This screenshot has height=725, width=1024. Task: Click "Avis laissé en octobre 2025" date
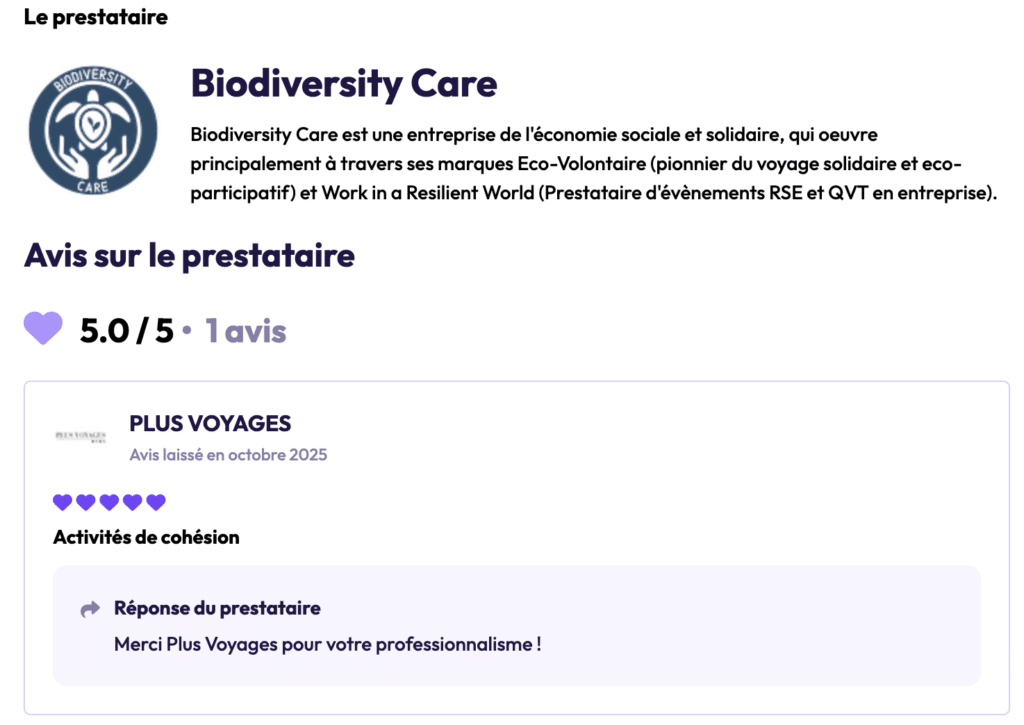coord(228,455)
